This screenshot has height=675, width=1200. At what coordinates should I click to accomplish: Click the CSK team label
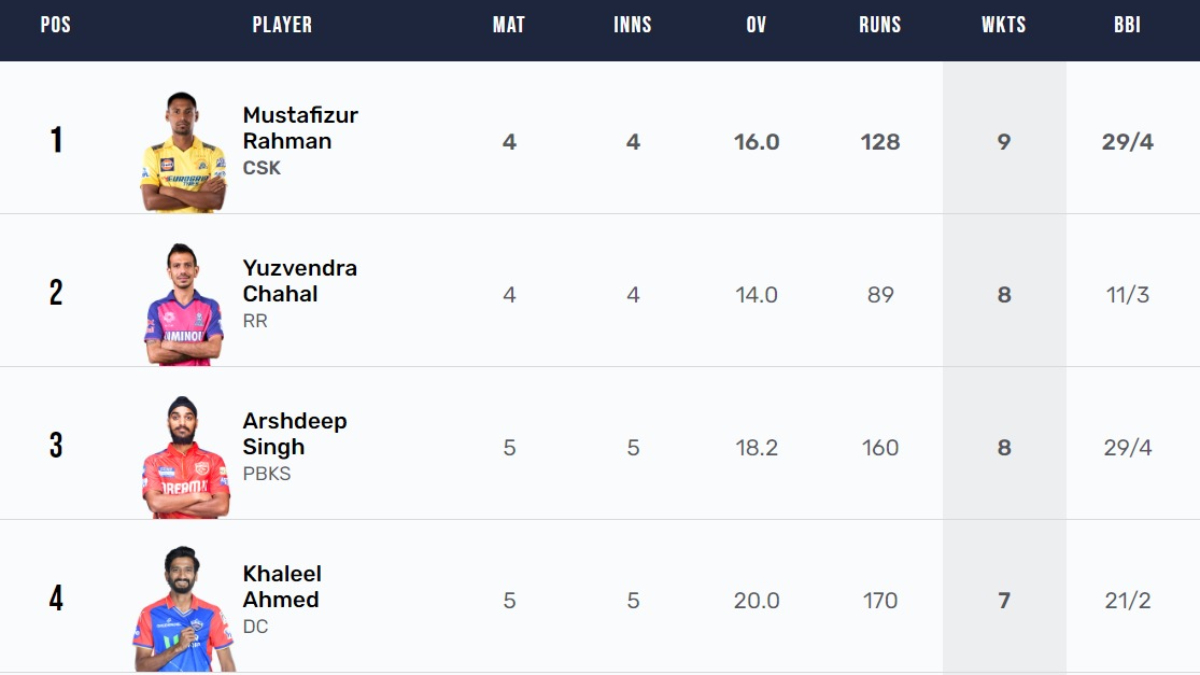click(x=262, y=168)
